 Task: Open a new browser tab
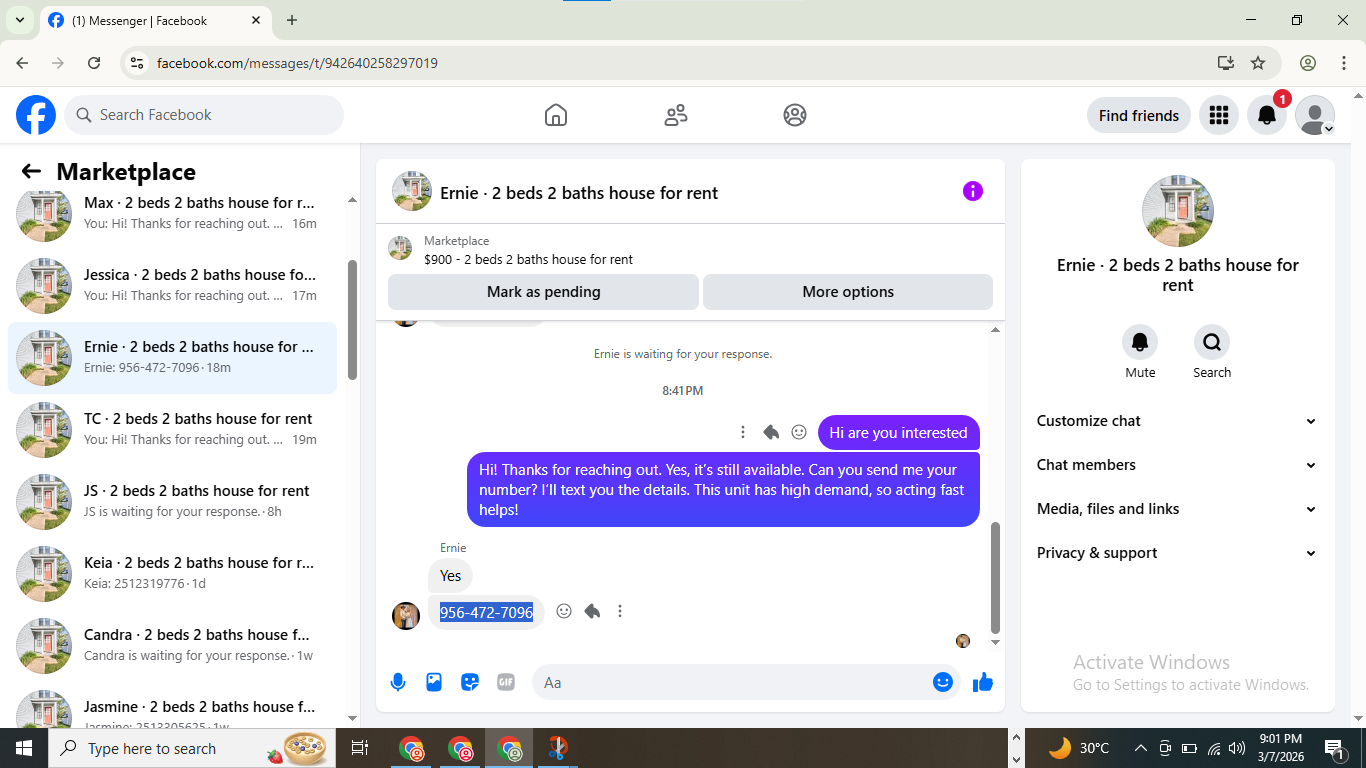click(292, 20)
